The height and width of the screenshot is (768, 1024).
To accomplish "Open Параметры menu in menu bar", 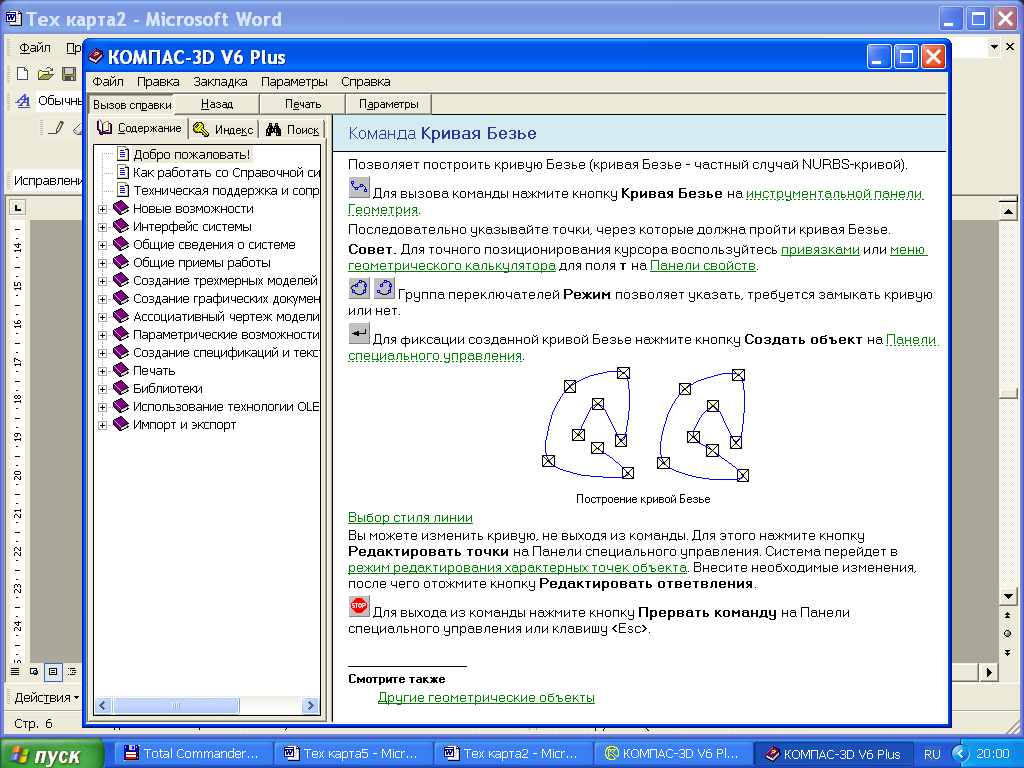I will click(295, 82).
